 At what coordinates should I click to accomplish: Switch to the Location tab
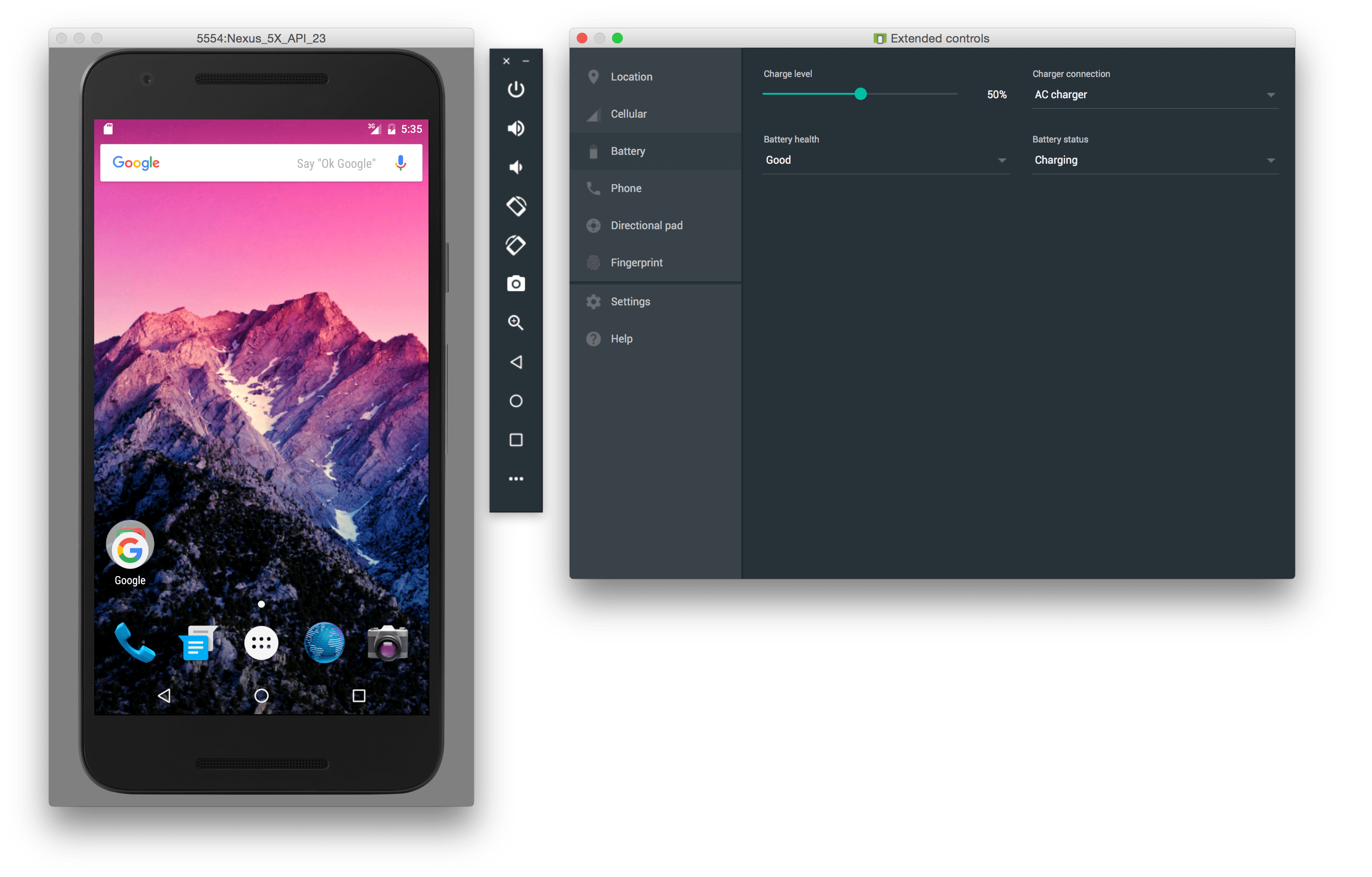[631, 77]
